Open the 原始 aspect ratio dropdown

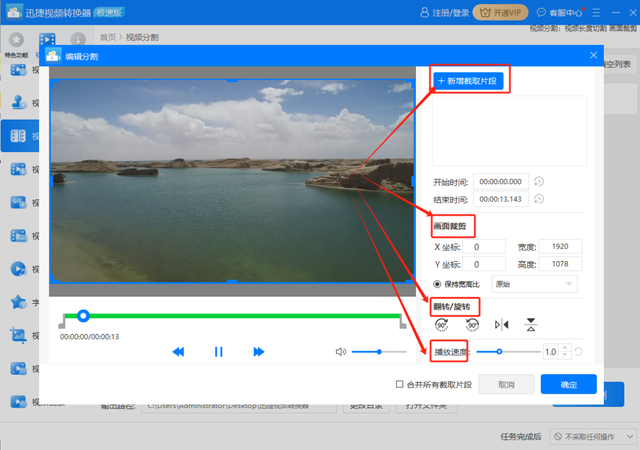tap(535, 284)
